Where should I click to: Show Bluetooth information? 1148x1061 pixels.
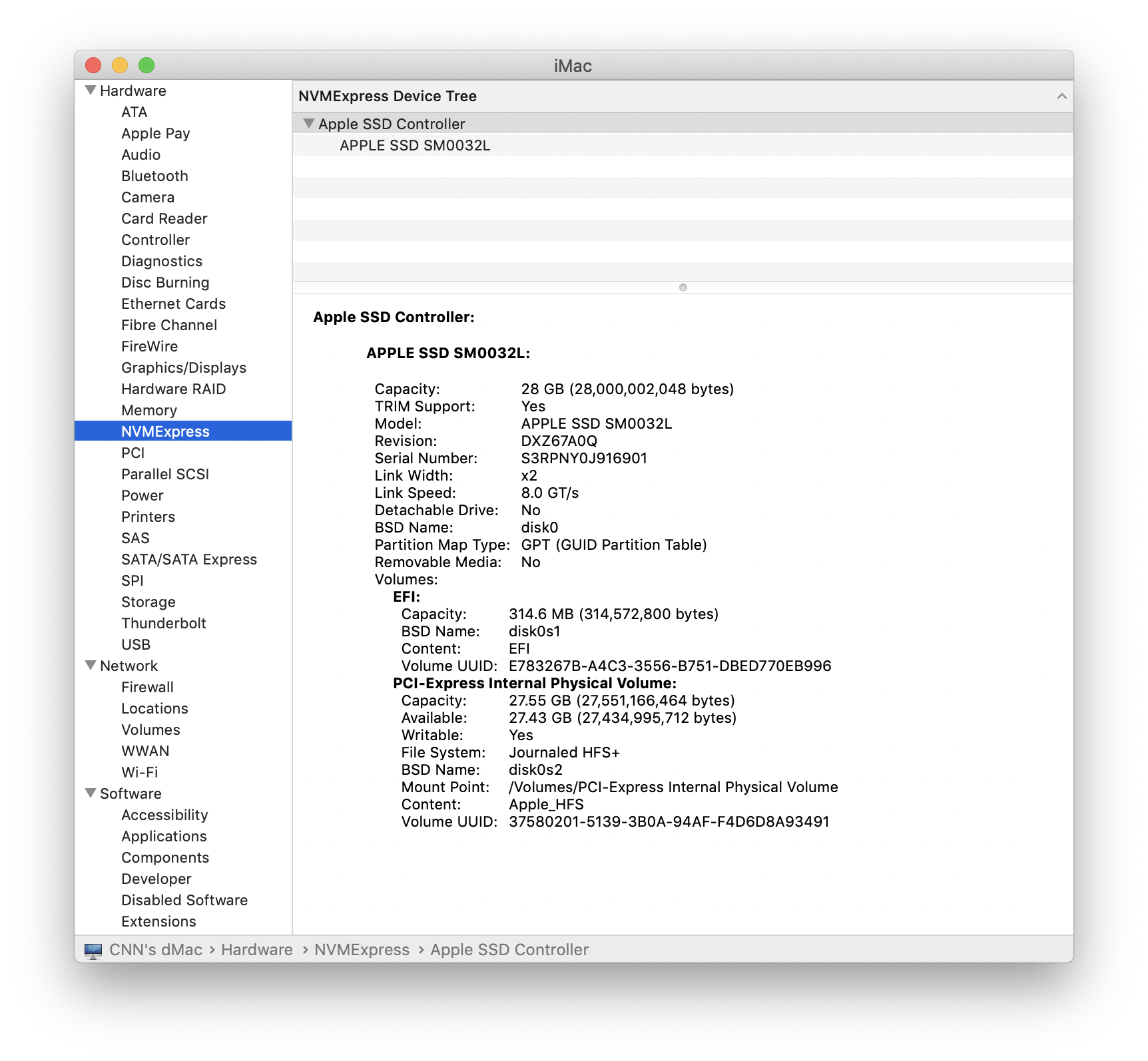click(154, 176)
